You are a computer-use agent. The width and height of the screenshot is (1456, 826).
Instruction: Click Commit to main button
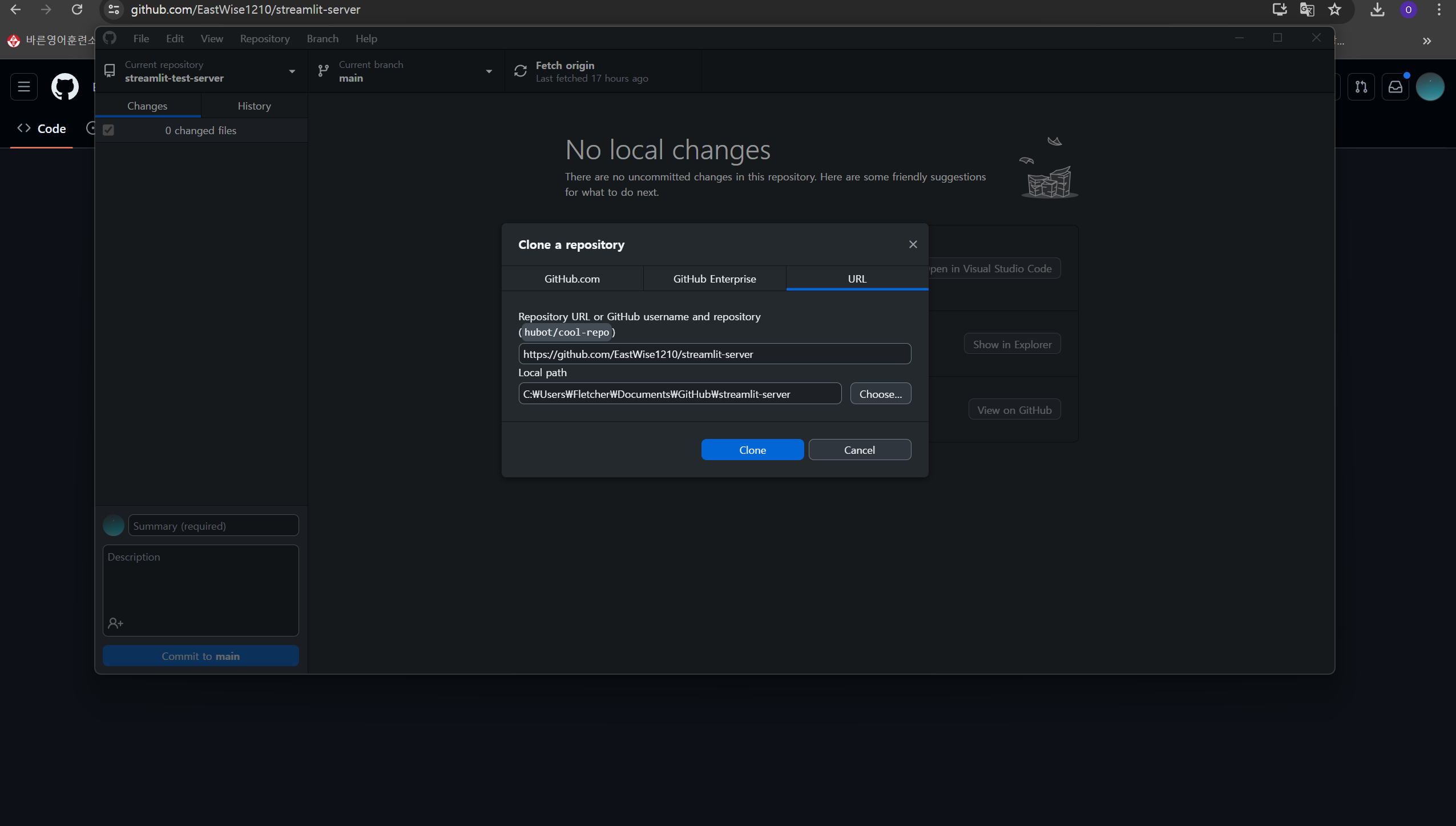click(201, 656)
